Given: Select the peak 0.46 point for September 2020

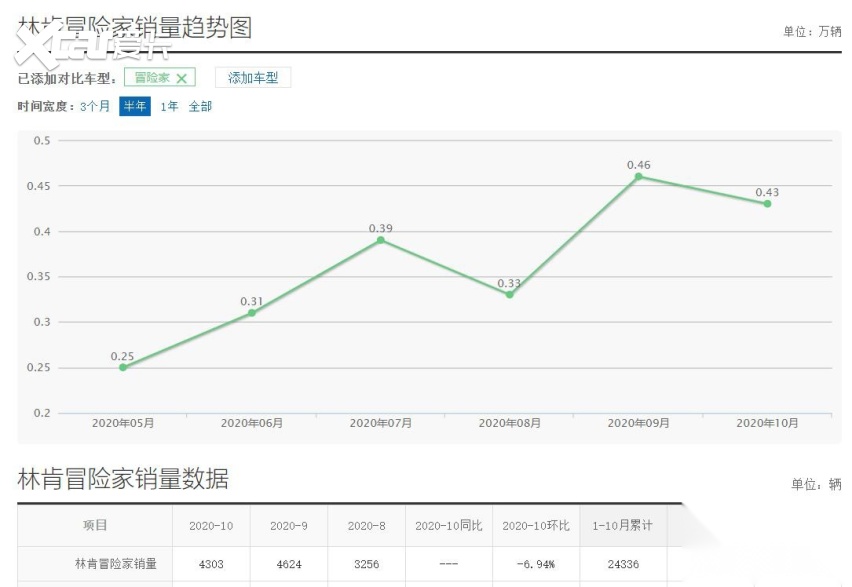Looking at the screenshot, I should (x=638, y=176).
